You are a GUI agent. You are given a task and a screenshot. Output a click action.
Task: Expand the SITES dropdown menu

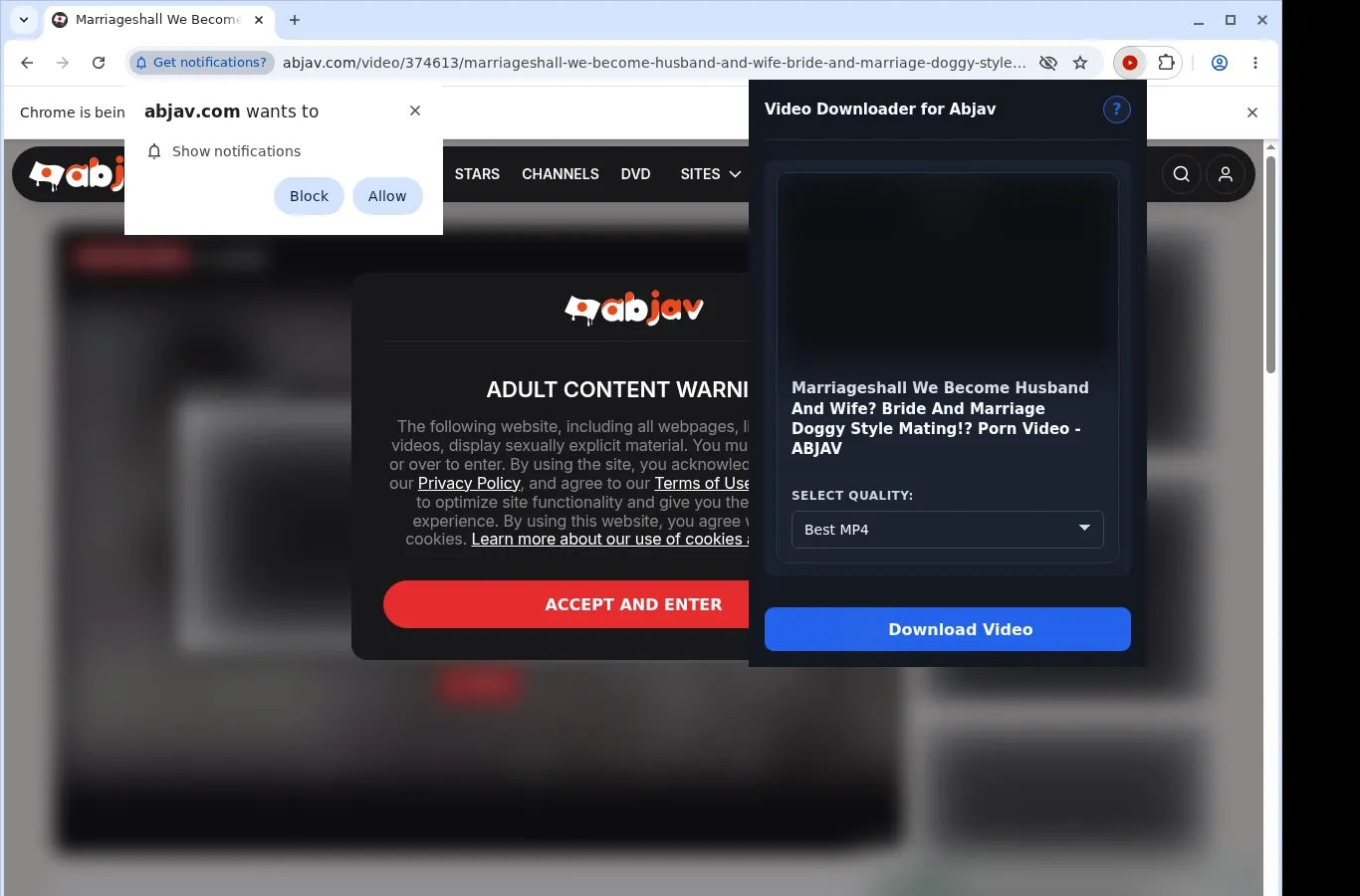point(711,174)
